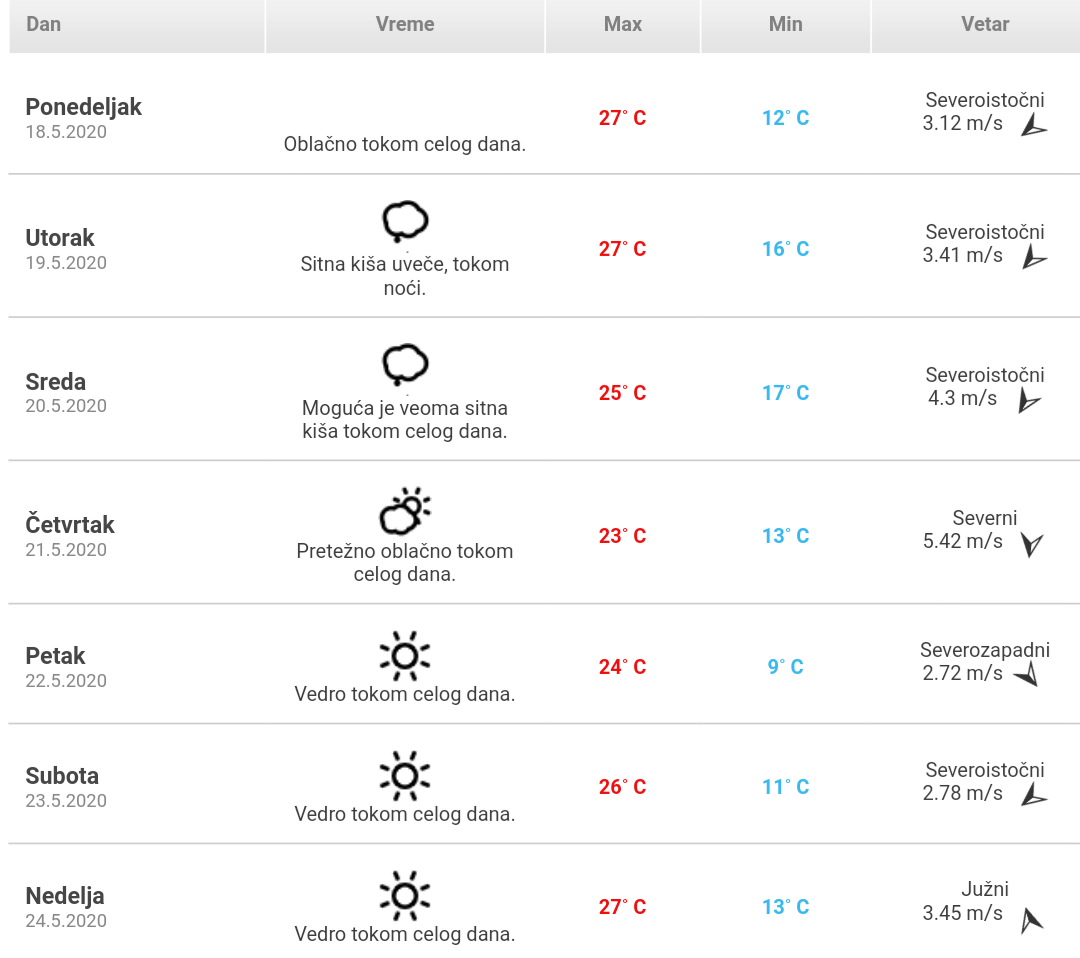The height and width of the screenshot is (958, 1080).
Task: Click Friday's clear sun icon
Action: [x=405, y=655]
